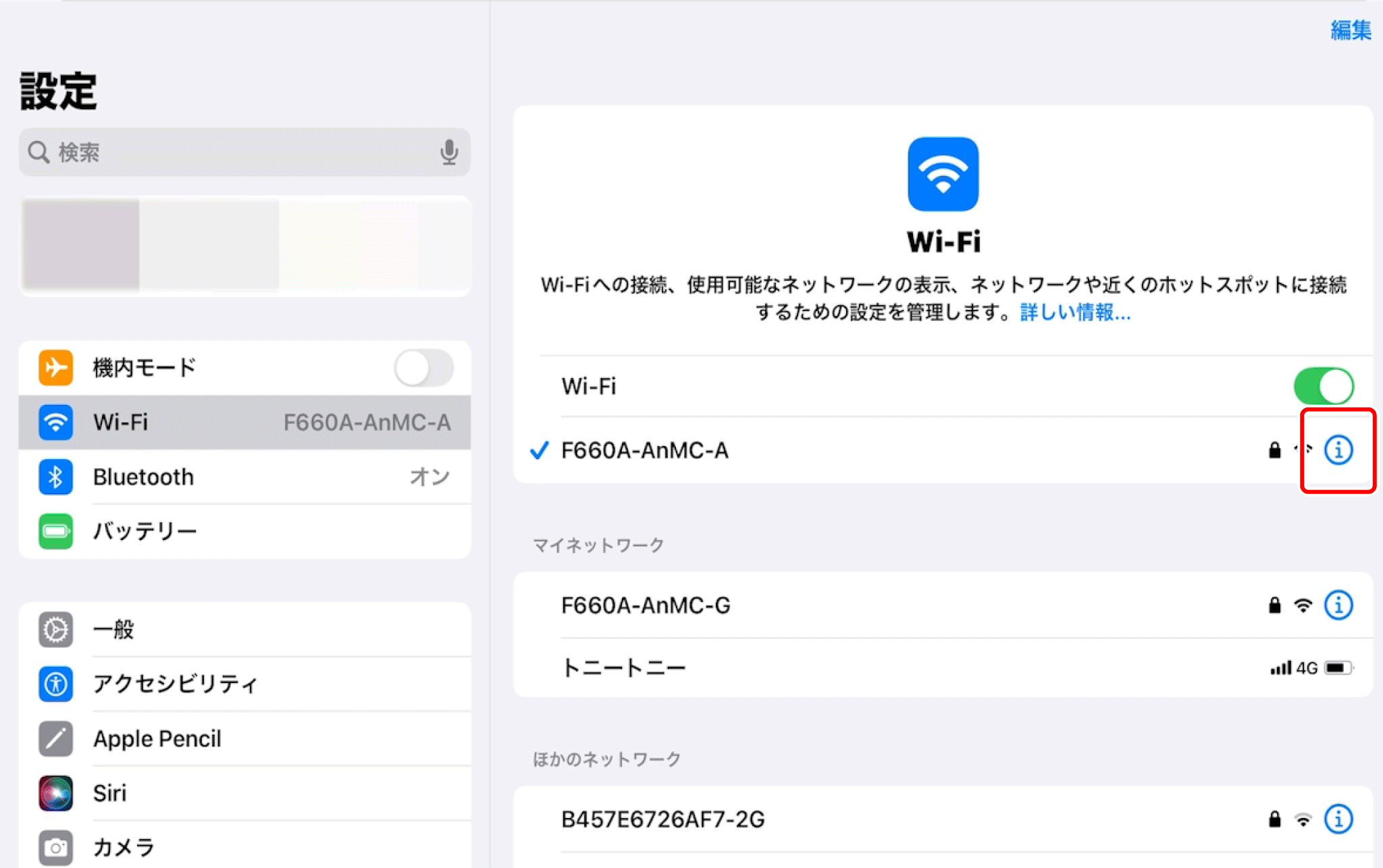
Task: Click the settings search field
Action: tap(230, 153)
